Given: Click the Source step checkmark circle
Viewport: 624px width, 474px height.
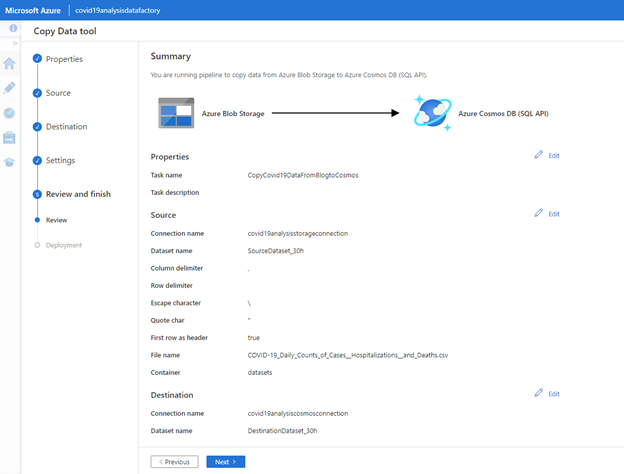Looking at the screenshot, I should coord(37,93).
